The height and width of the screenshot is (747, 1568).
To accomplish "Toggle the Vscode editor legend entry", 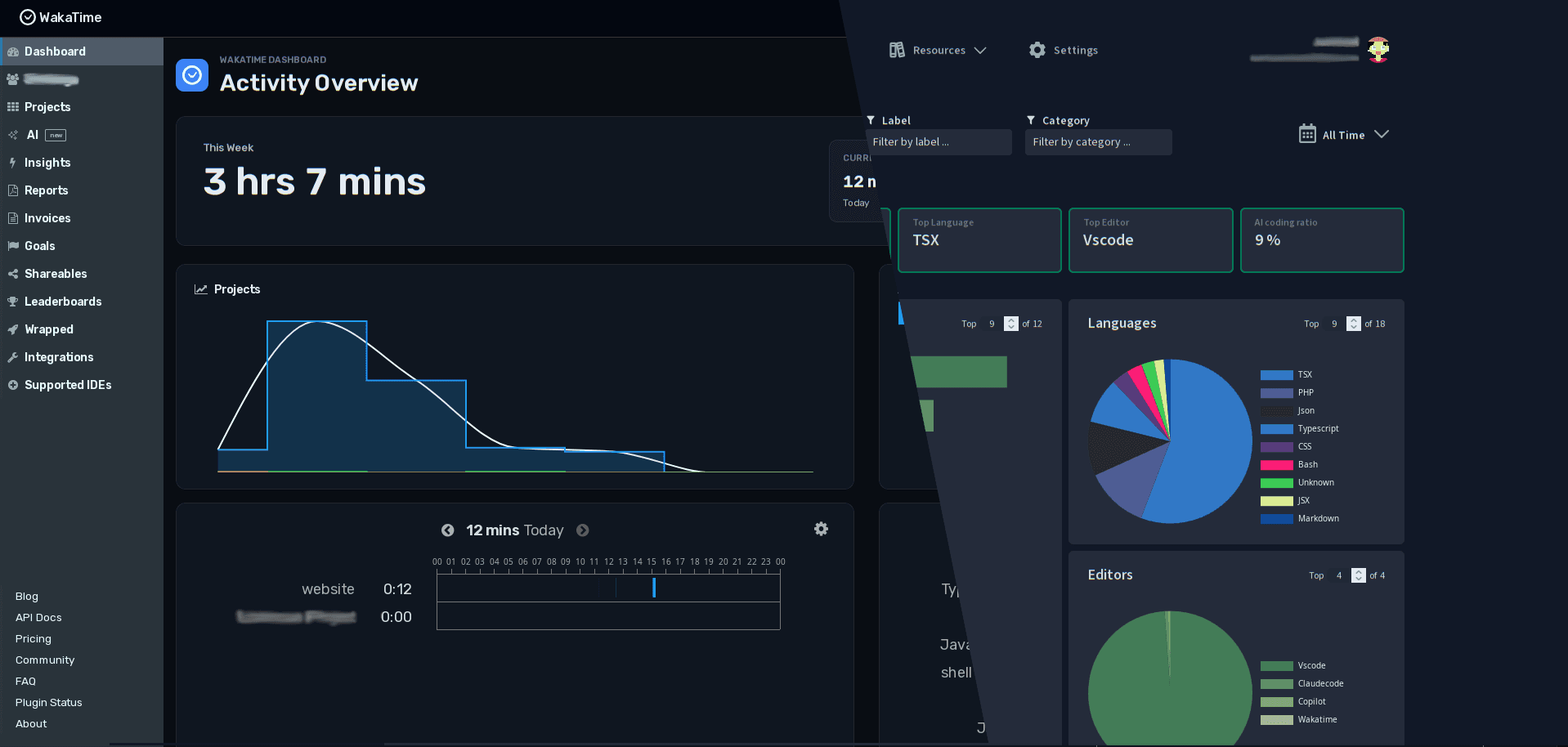I will pos(1293,666).
